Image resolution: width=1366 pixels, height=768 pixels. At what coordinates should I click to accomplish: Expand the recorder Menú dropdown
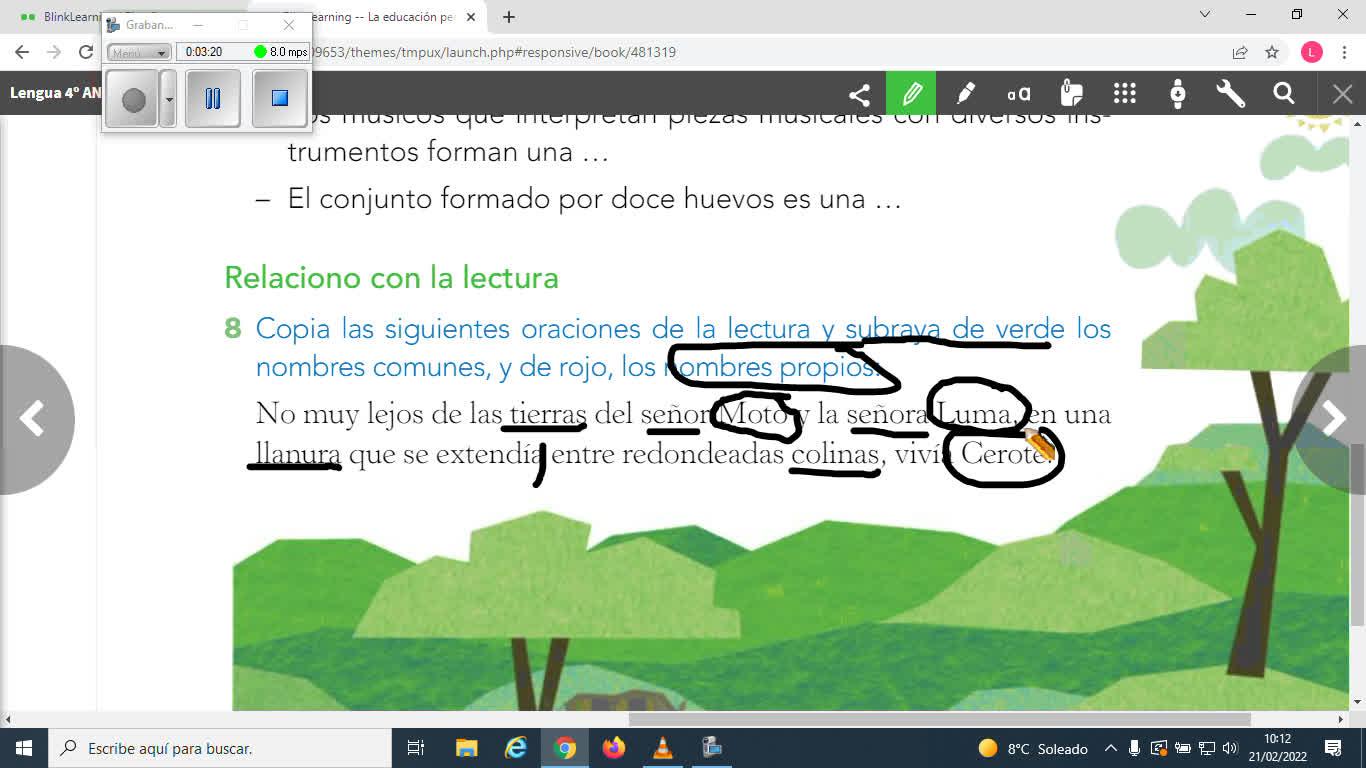(139, 52)
